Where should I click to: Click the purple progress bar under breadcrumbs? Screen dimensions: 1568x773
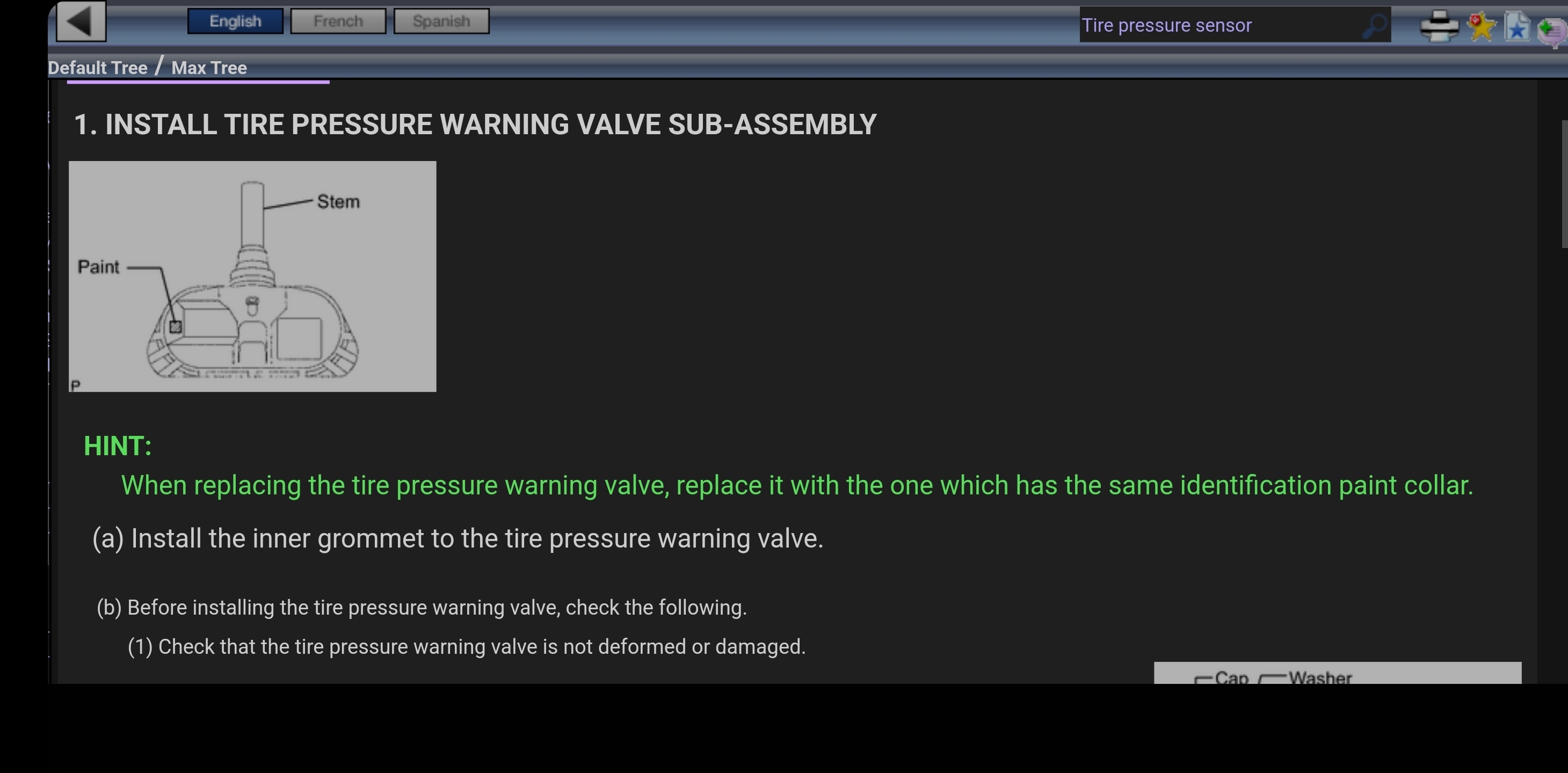coord(198,82)
